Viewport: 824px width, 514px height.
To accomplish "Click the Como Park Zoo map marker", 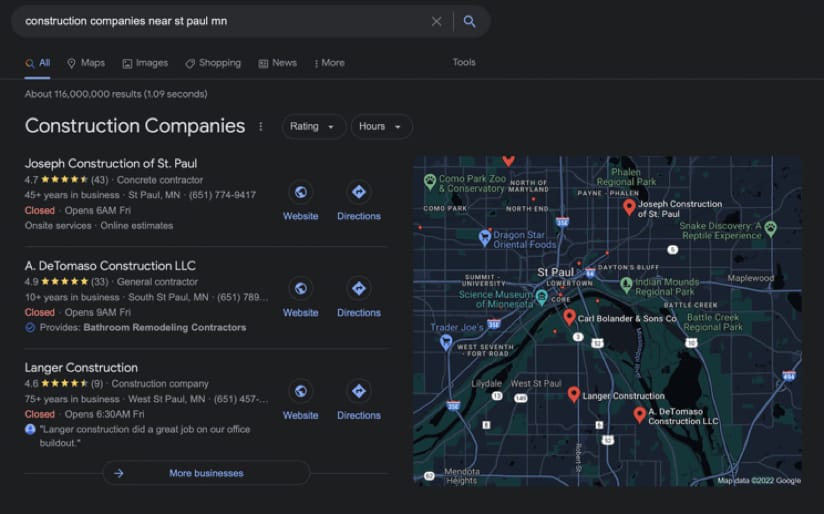I will coord(430,182).
